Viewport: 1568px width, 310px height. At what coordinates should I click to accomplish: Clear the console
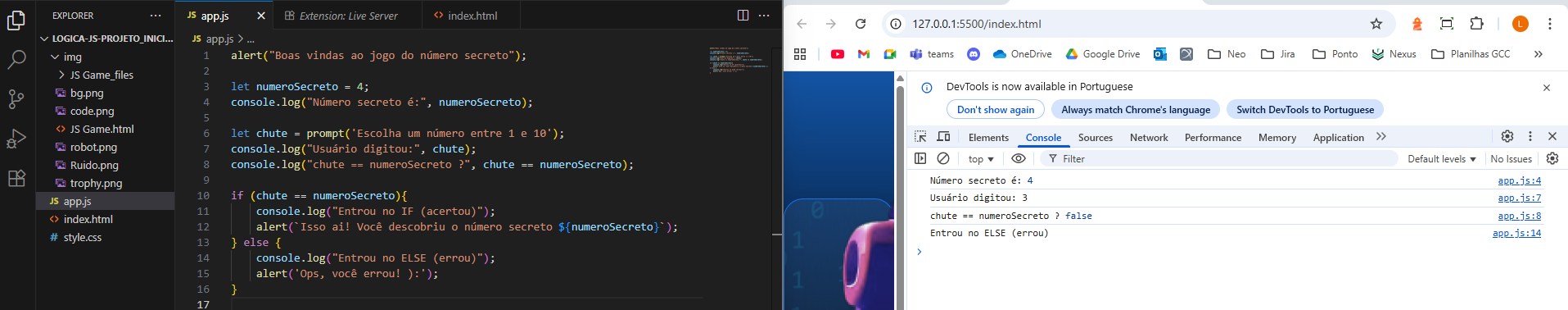tap(943, 158)
